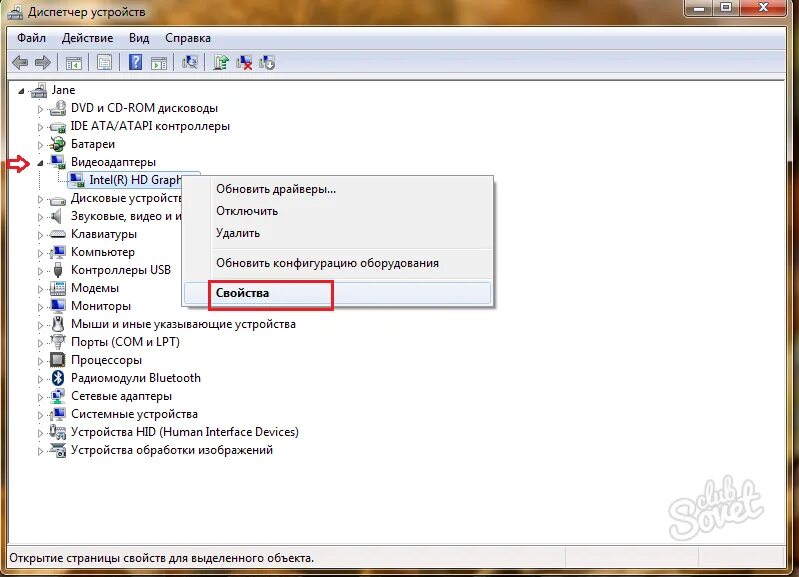Click the Порты (COM и LPT) icon
Image resolution: width=799 pixels, height=577 pixels.
pos(58,342)
